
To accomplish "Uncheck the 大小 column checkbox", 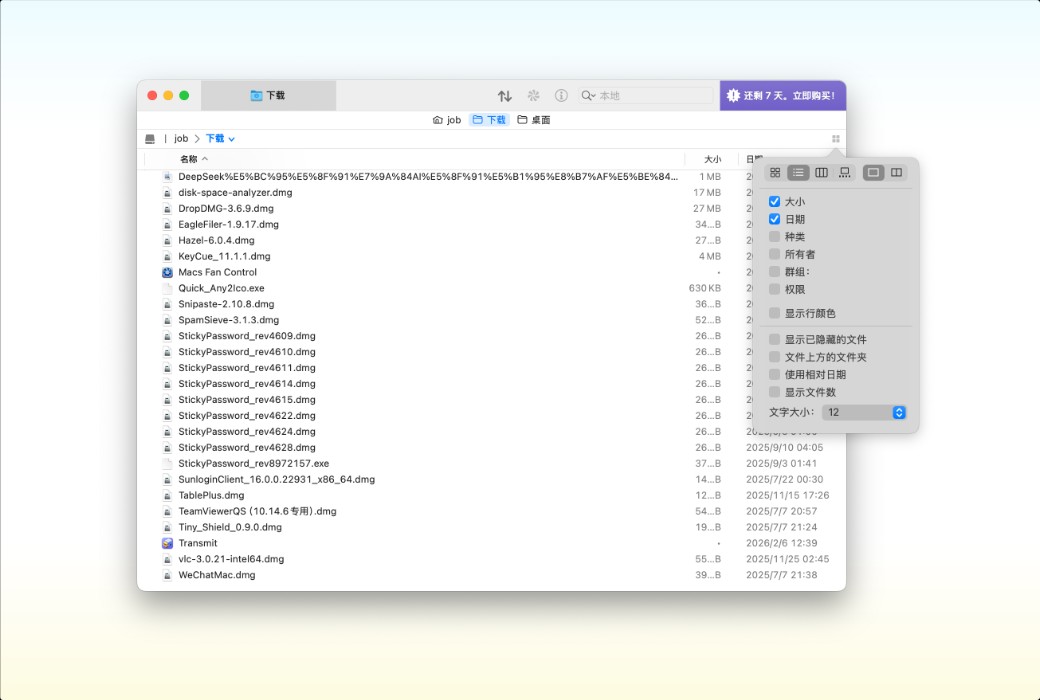I will pyautogui.click(x=773, y=201).
